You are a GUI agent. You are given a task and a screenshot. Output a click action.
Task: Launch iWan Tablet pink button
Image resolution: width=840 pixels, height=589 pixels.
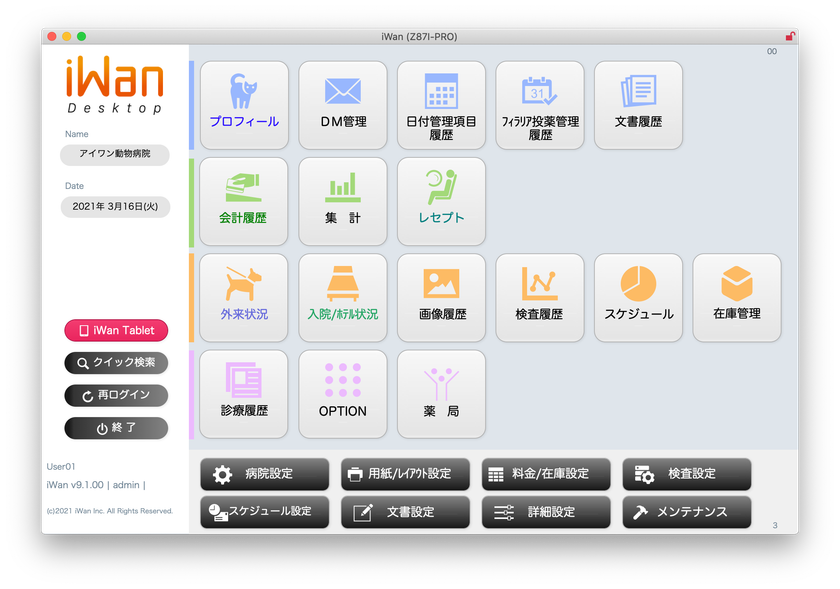[116, 330]
